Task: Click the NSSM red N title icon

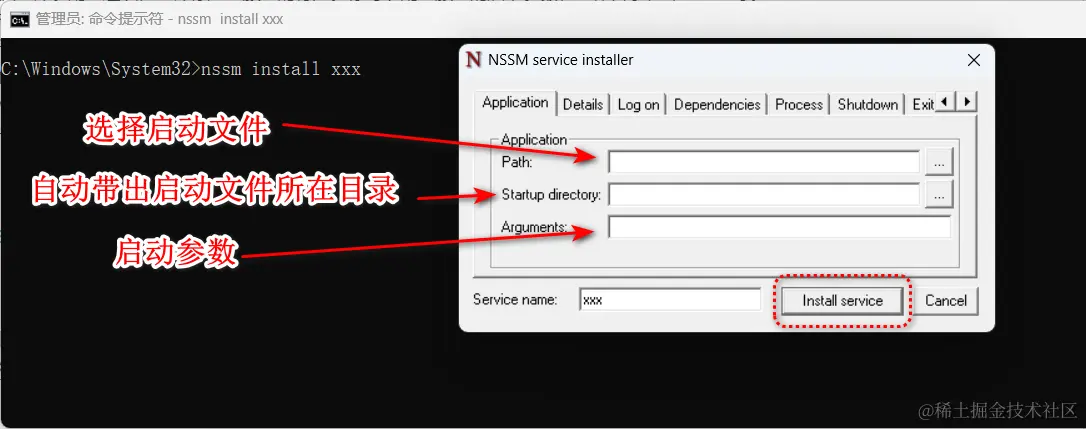Action: click(x=474, y=60)
